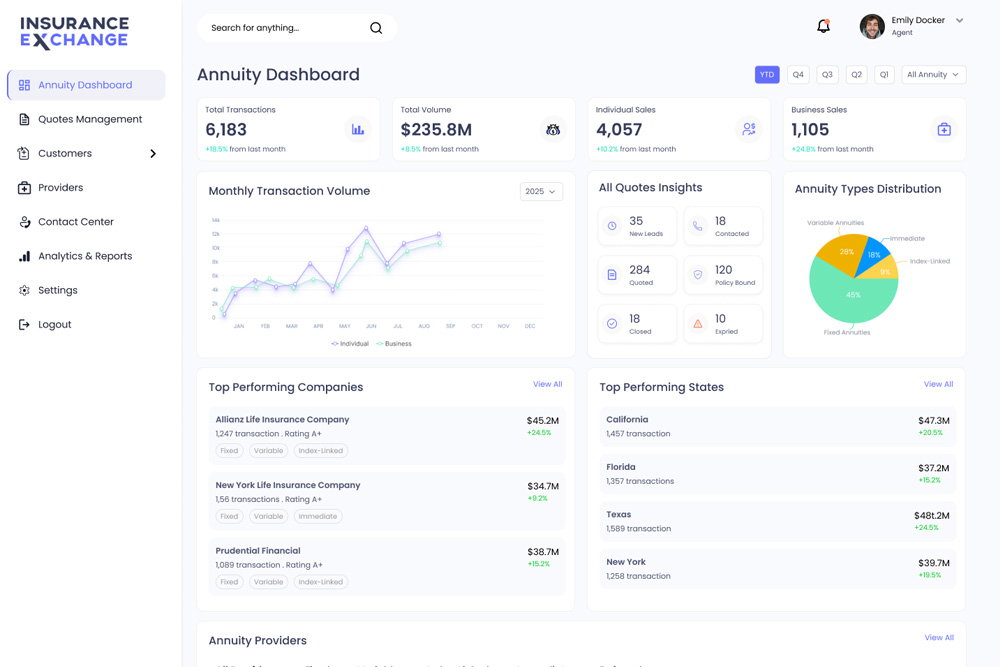This screenshot has width=1000, height=667.
Task: Click the green Fixed Annuities pie slice
Action: pos(848,298)
